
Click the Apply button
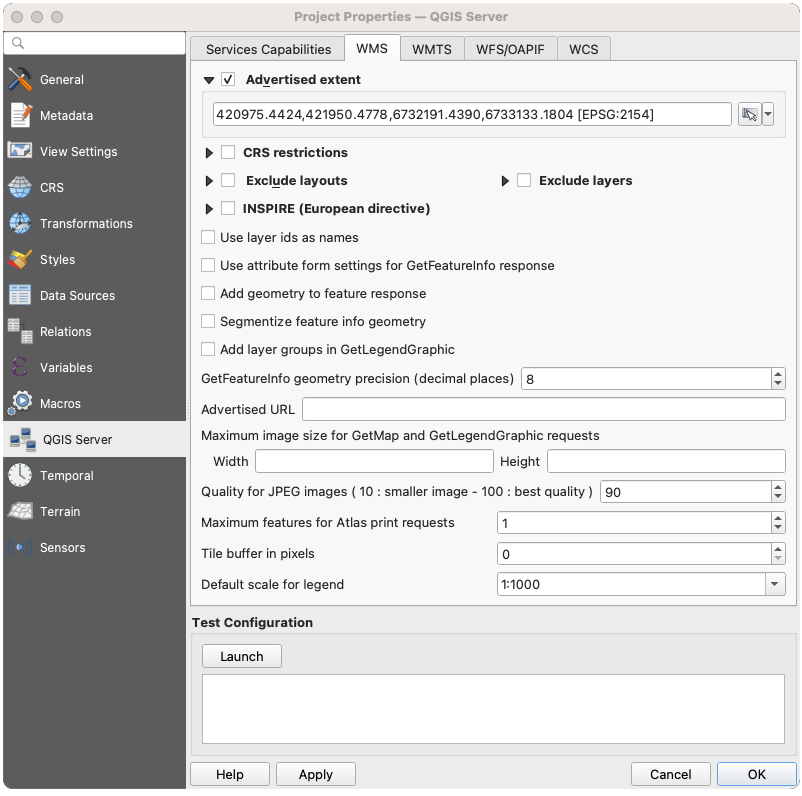(x=316, y=775)
